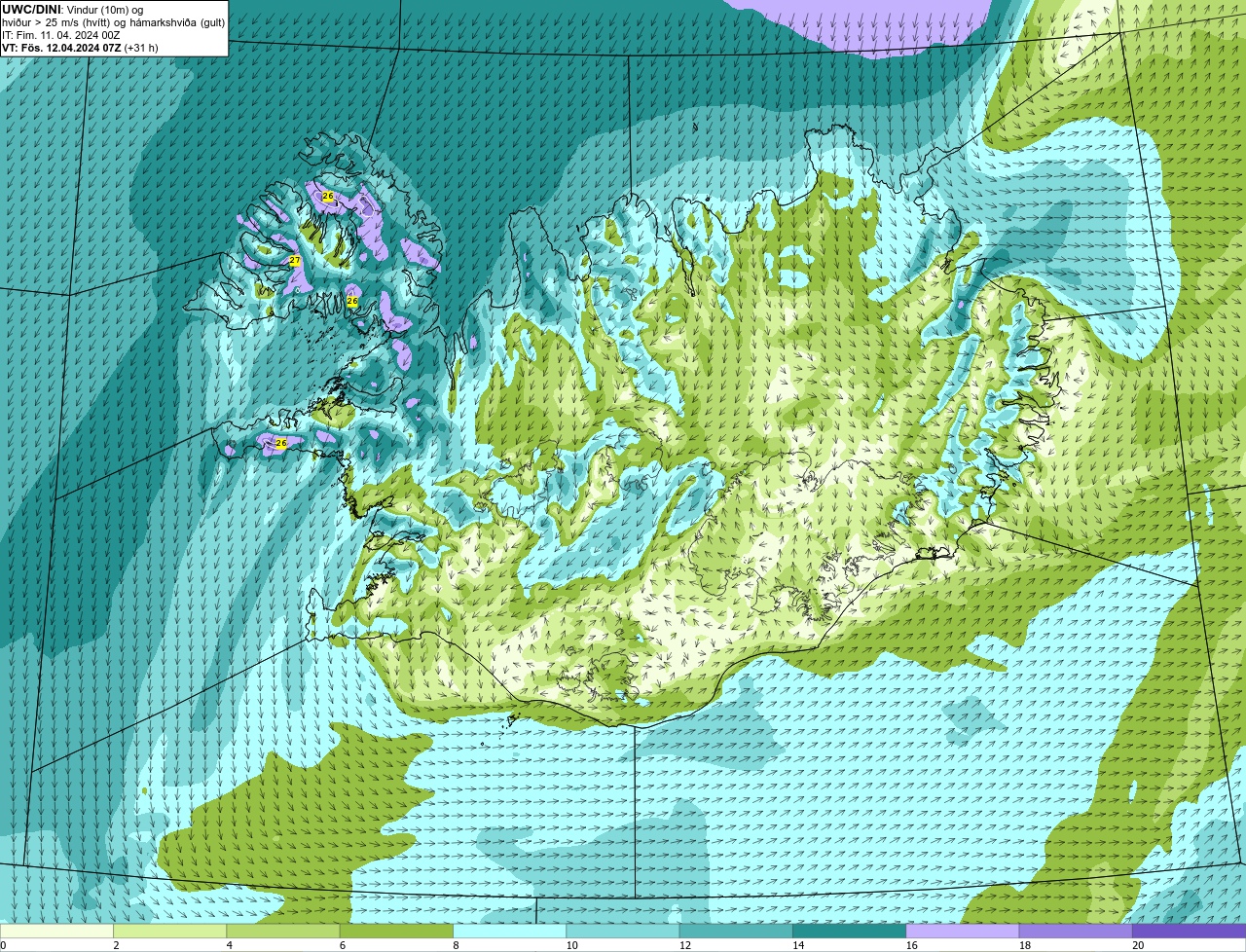
Task: Click the legend scale value "18"
Action: 1024,945
